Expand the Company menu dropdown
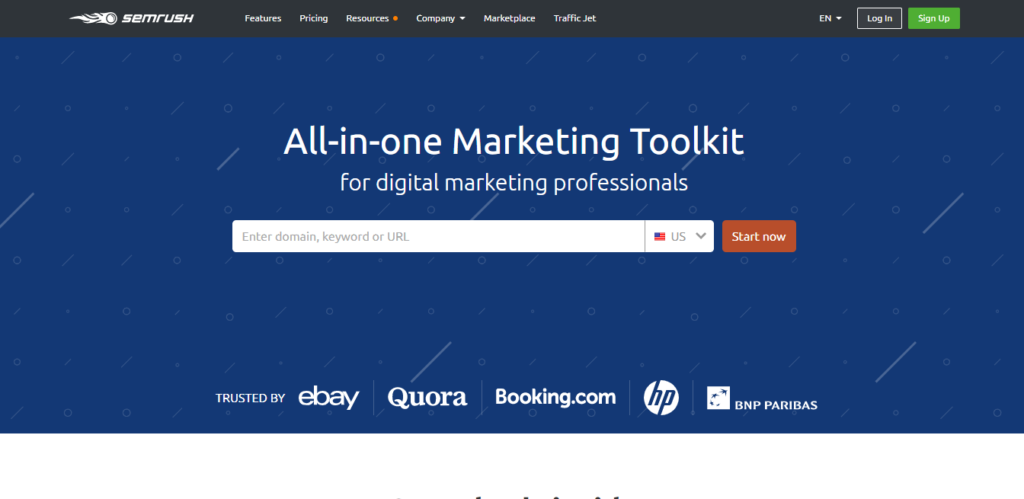The height and width of the screenshot is (499, 1024). 440,18
